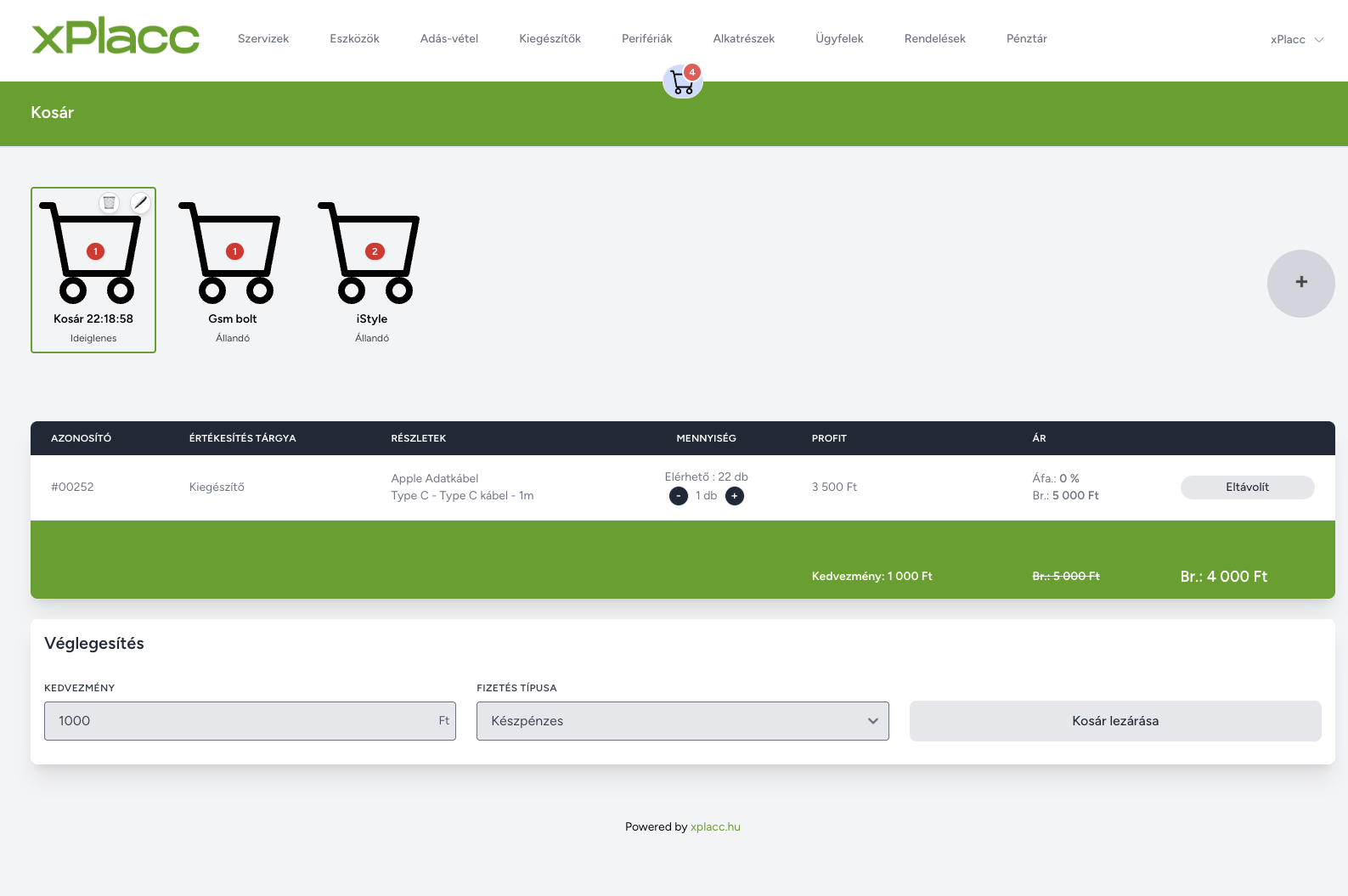
Task: Delete the Kosár 22:18:58 cart via trash icon
Action: click(109, 202)
